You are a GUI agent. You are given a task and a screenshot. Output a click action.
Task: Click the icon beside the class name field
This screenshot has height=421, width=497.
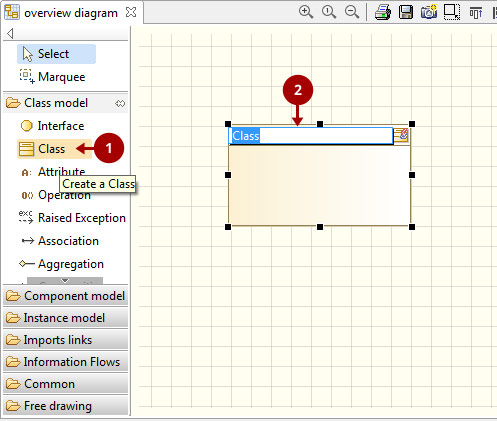tap(401, 135)
